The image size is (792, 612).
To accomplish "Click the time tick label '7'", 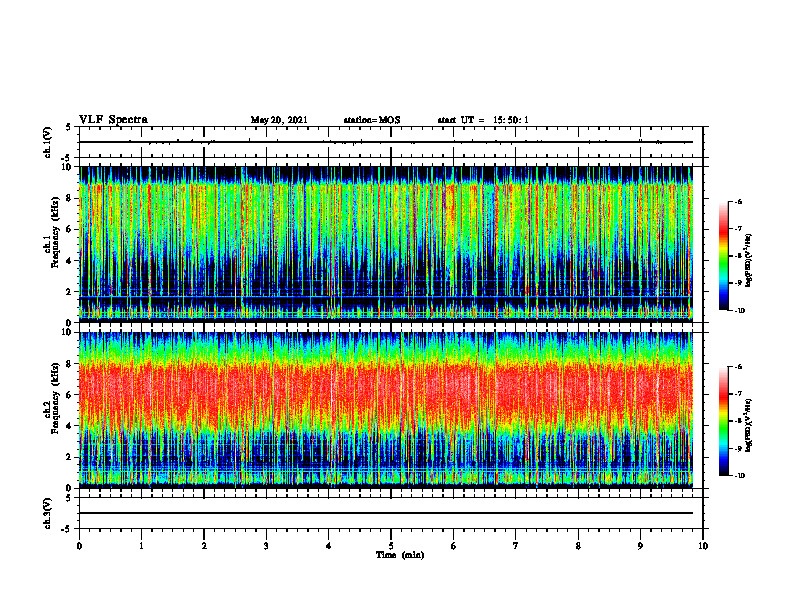I will (516, 546).
